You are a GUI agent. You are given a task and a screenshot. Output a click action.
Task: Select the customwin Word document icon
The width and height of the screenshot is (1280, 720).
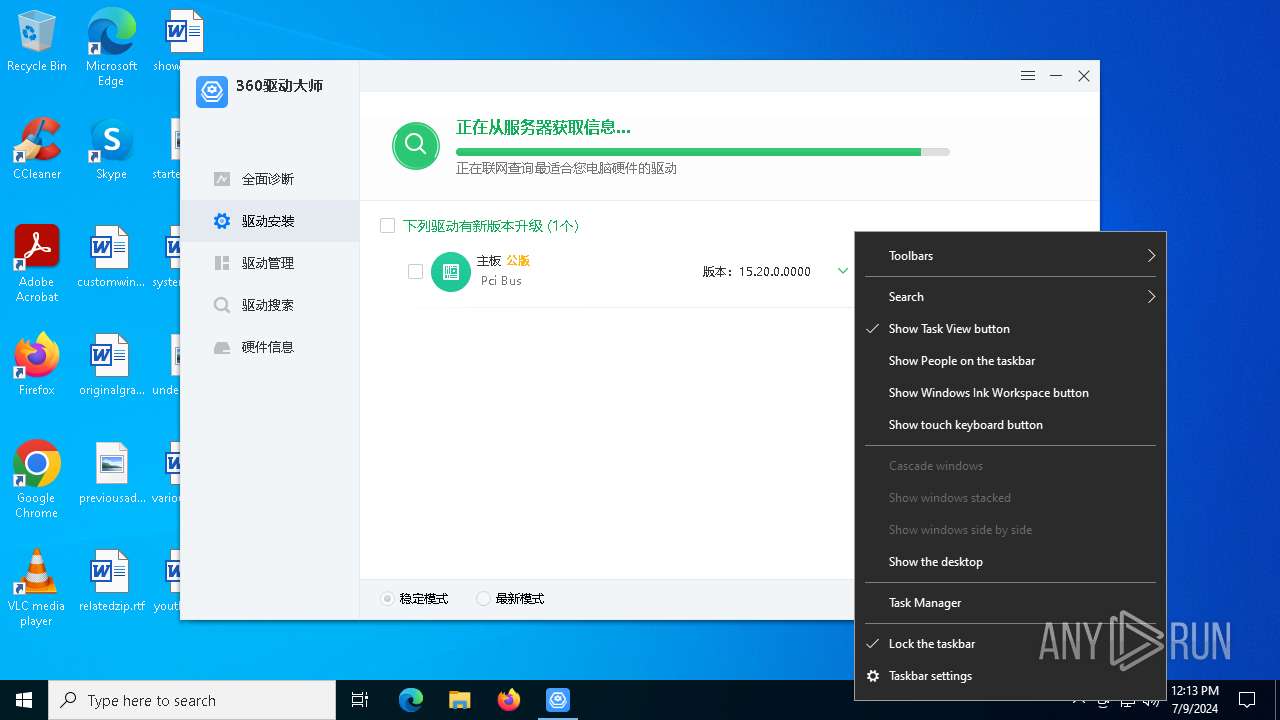pyautogui.click(x=111, y=258)
